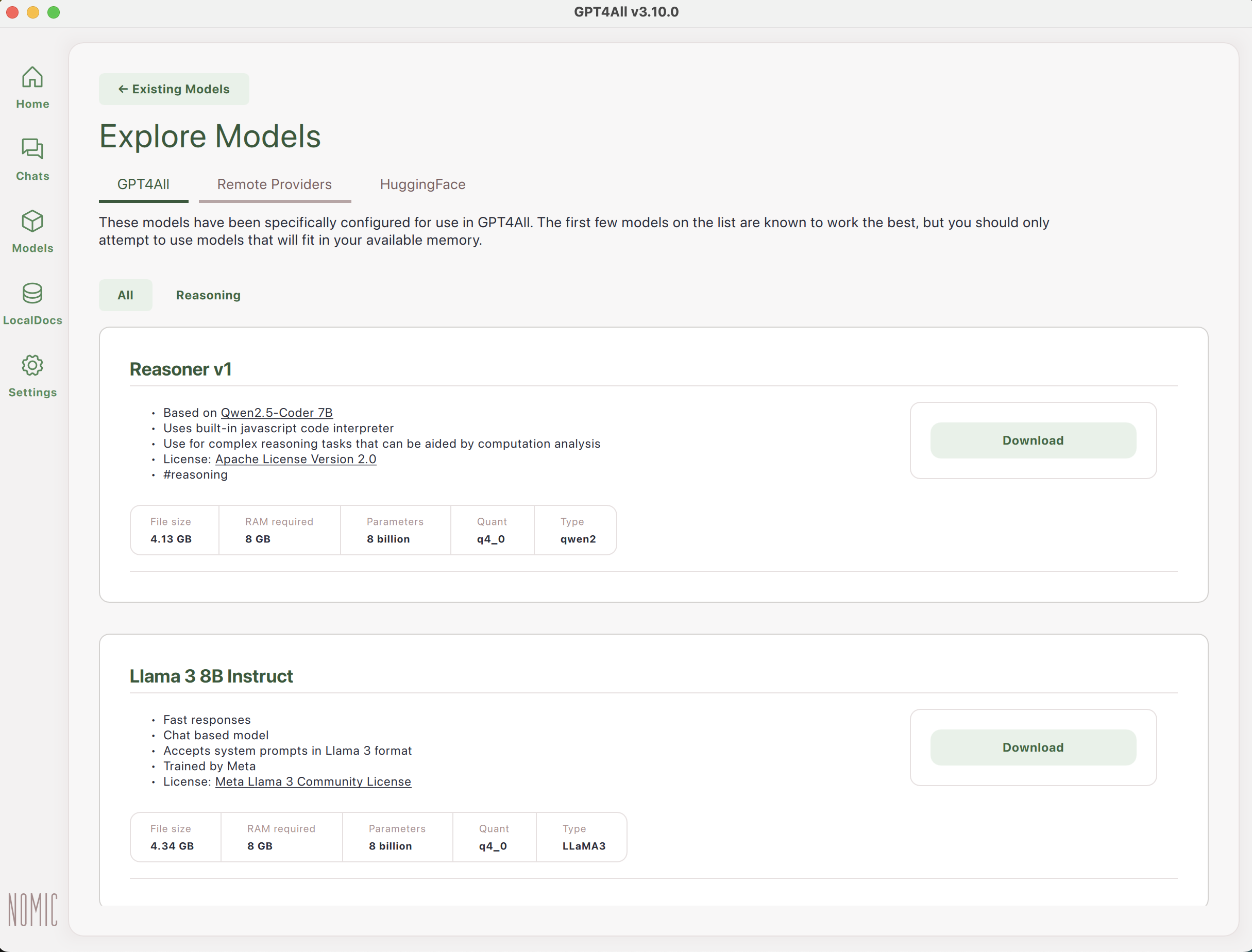
Task: Click the Explore Models heading
Action: [x=210, y=137]
